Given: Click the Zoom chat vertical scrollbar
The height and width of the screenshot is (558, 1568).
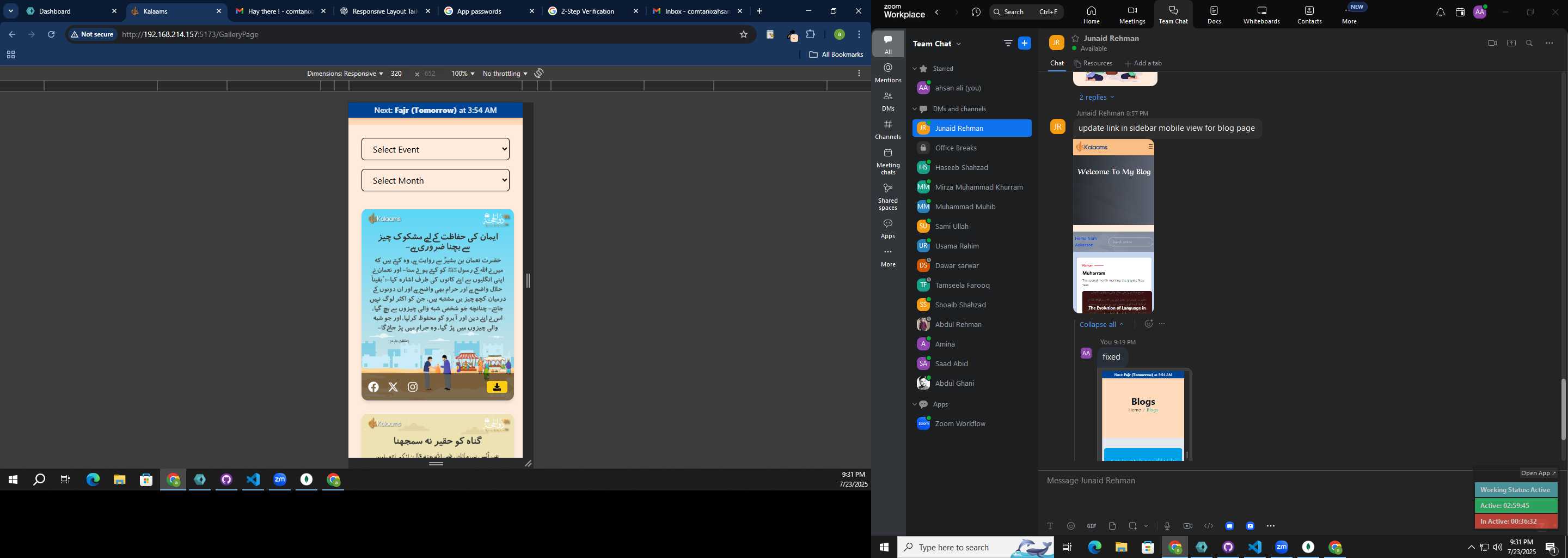Looking at the screenshot, I should pyautogui.click(x=1563, y=409).
